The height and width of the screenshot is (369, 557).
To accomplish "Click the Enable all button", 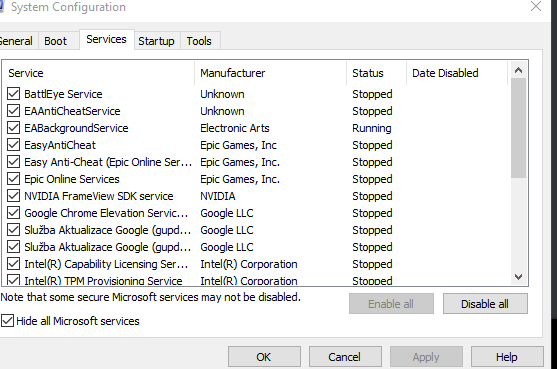I will click(391, 304).
